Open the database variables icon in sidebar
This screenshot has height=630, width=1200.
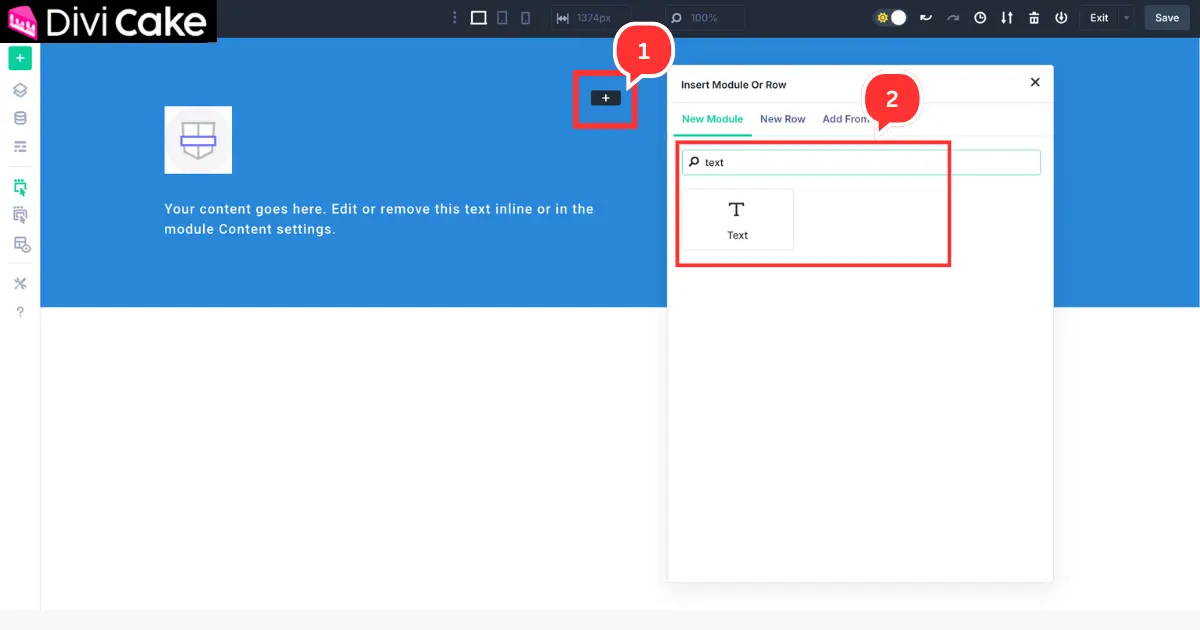point(20,118)
